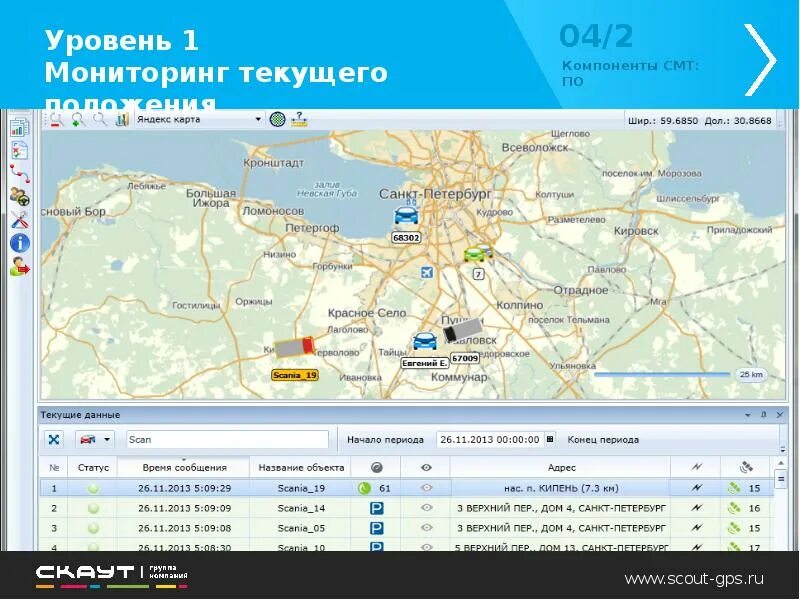Expand the vehicle type filter dropdown arrow
This screenshot has width=800, height=600.
(x=107, y=439)
